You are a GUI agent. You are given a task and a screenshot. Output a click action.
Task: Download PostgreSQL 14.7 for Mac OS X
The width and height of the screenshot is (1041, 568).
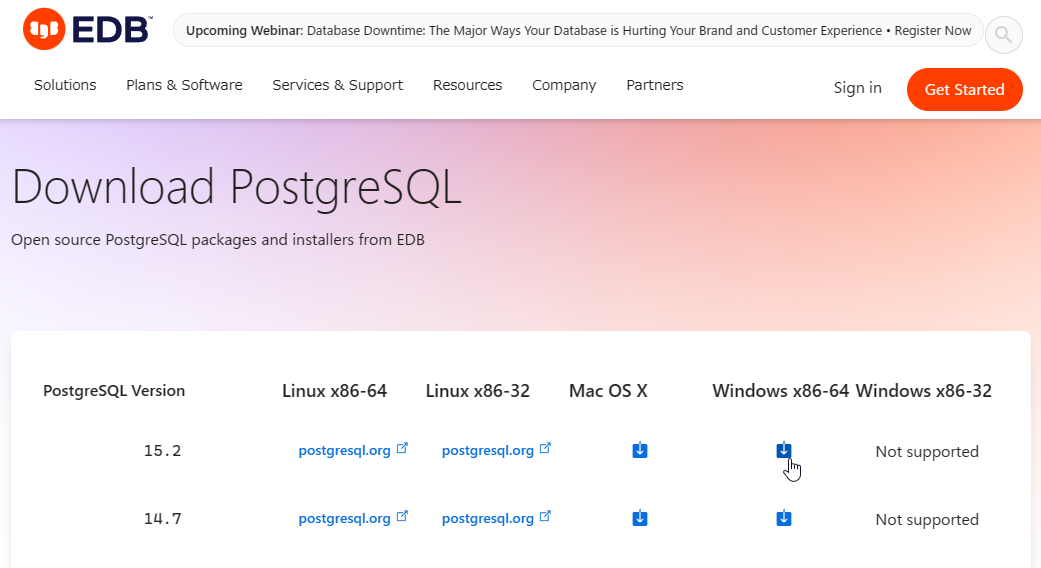point(640,518)
